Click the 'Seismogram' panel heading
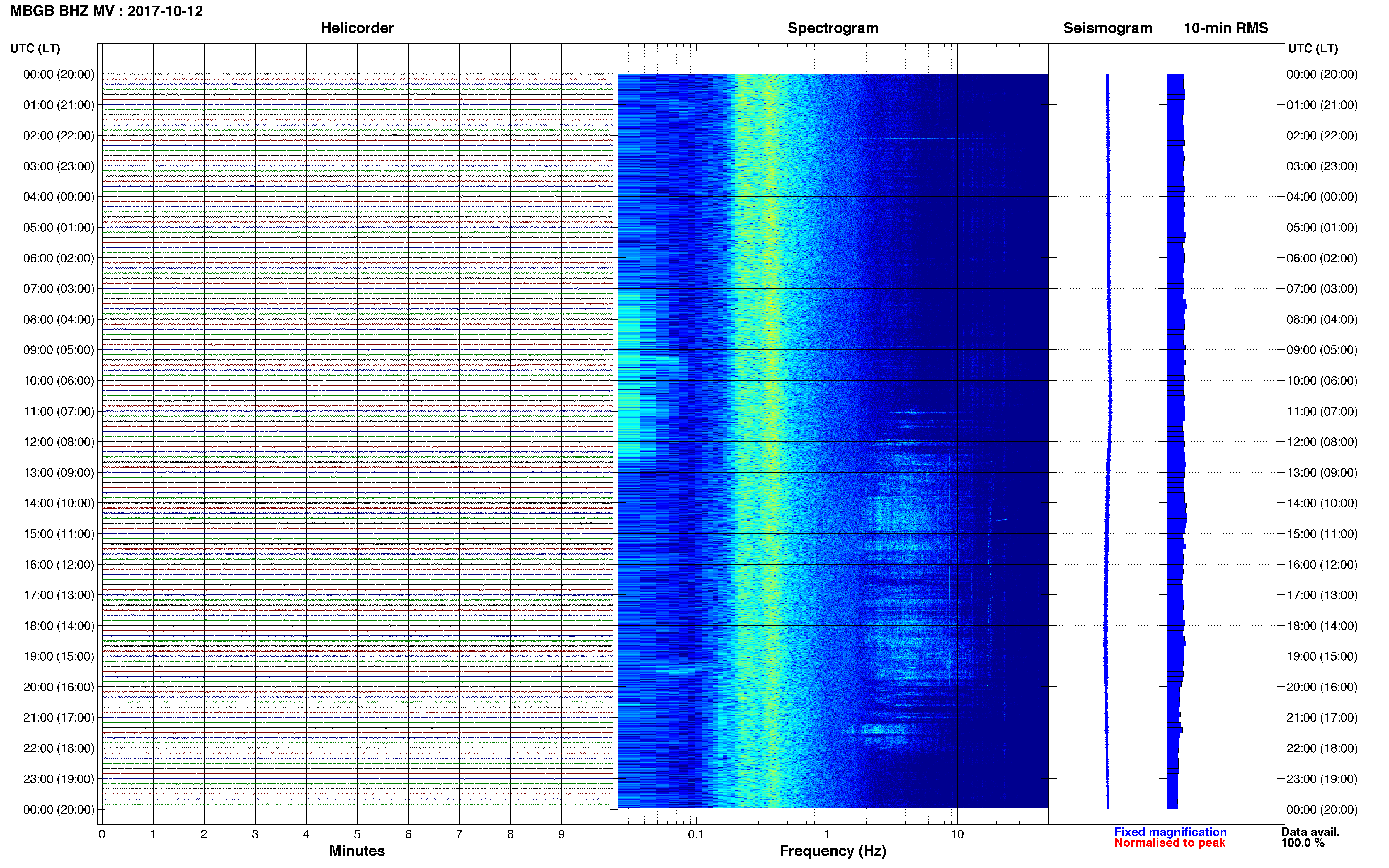Image resolution: width=1389 pixels, height=868 pixels. tap(1108, 28)
